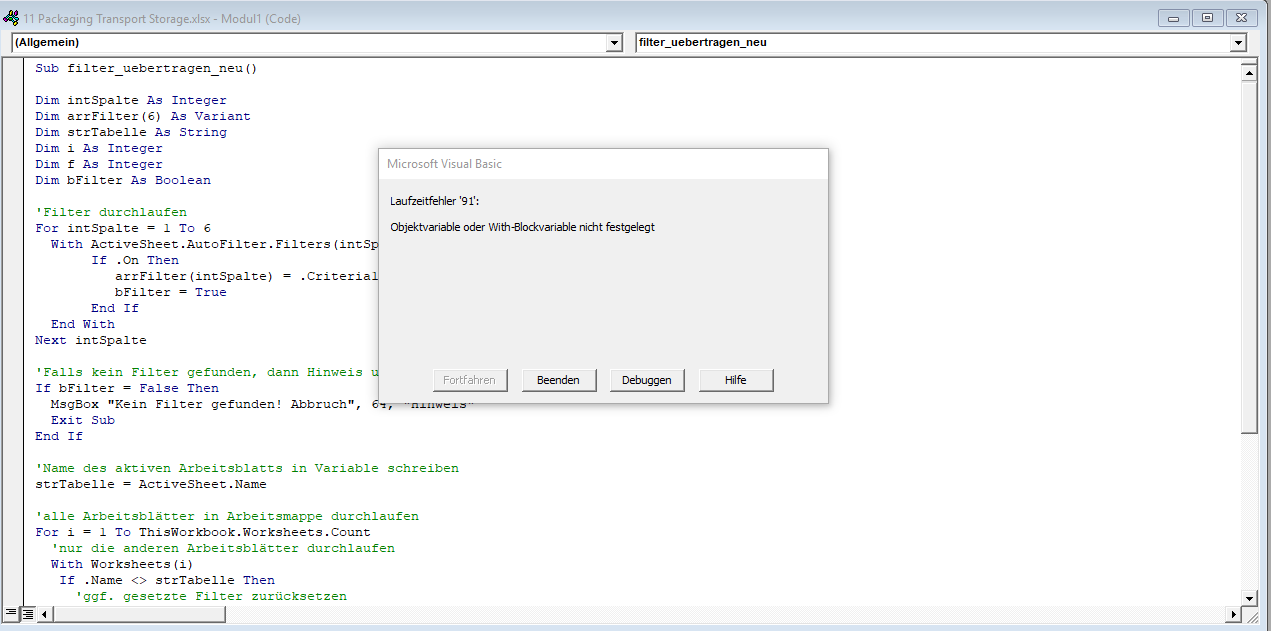Click the split bar above vertical scrollbar
This screenshot has width=1271, height=631.
pos(1248,60)
